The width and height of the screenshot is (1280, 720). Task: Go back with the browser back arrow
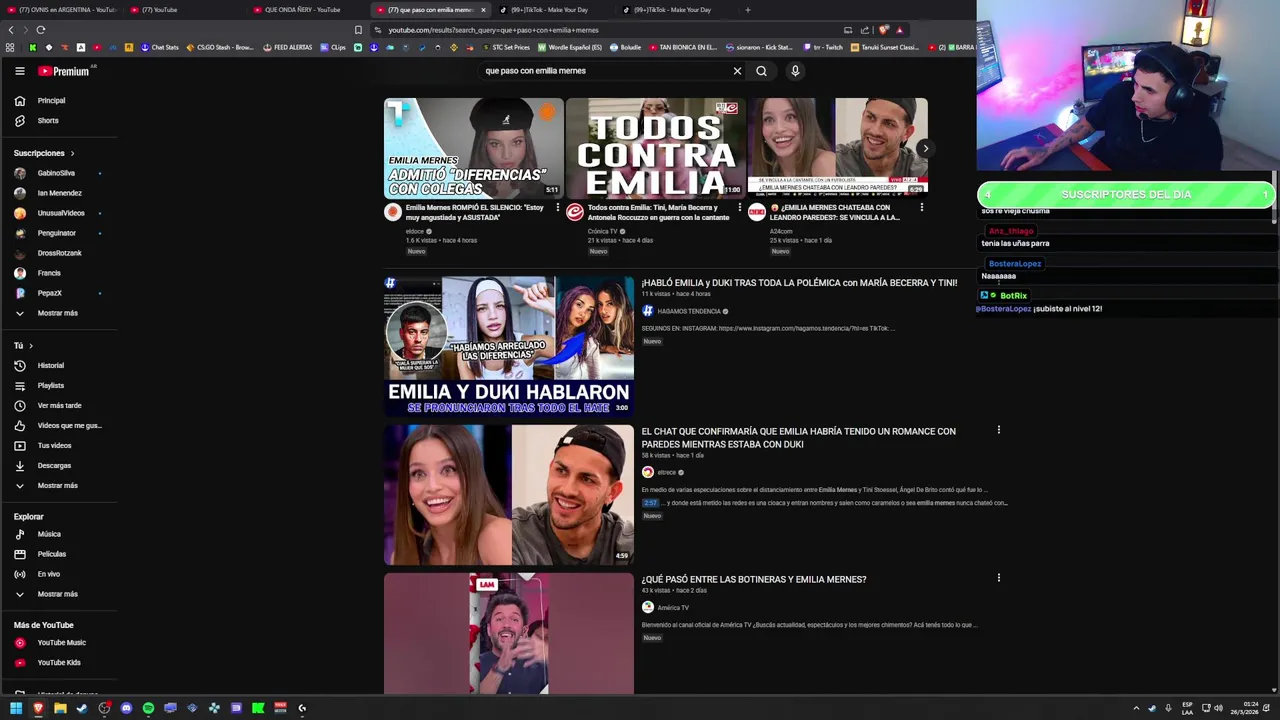pyautogui.click(x=11, y=30)
